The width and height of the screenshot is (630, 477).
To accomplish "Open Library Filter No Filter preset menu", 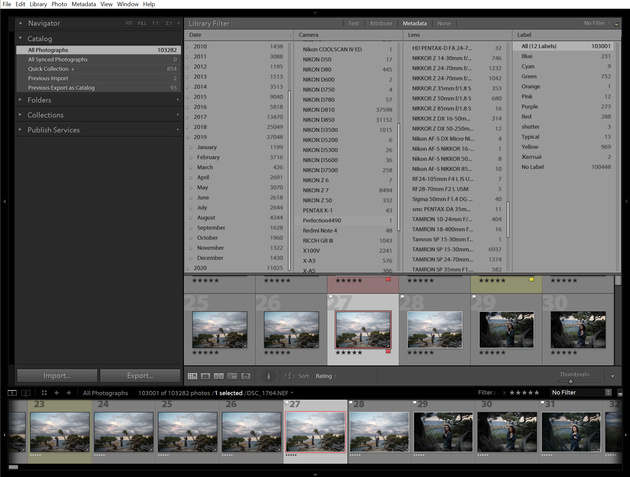I will point(596,23).
